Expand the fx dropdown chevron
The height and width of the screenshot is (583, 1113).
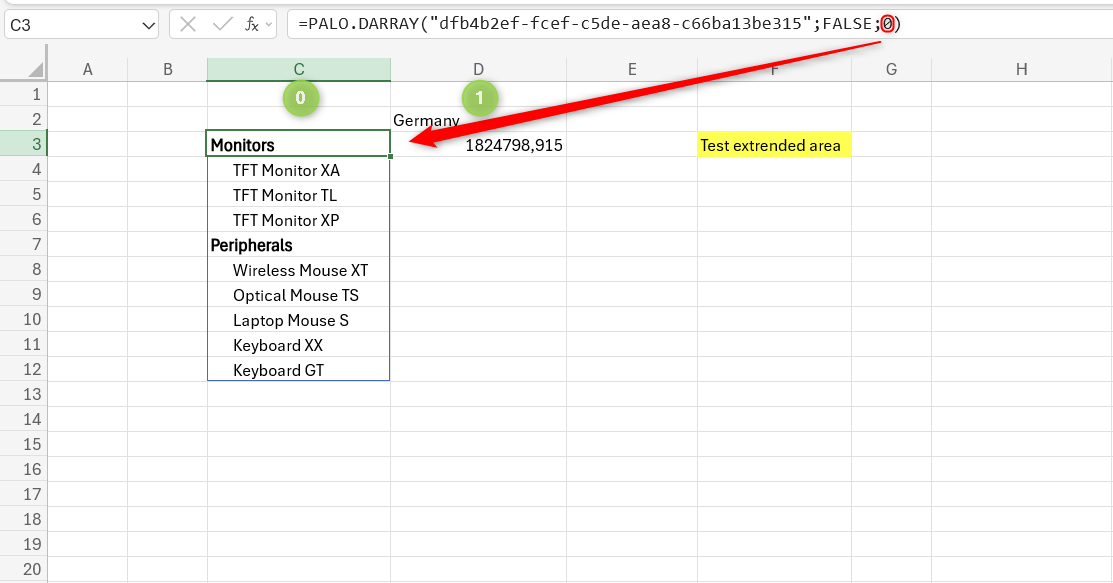[267, 23]
